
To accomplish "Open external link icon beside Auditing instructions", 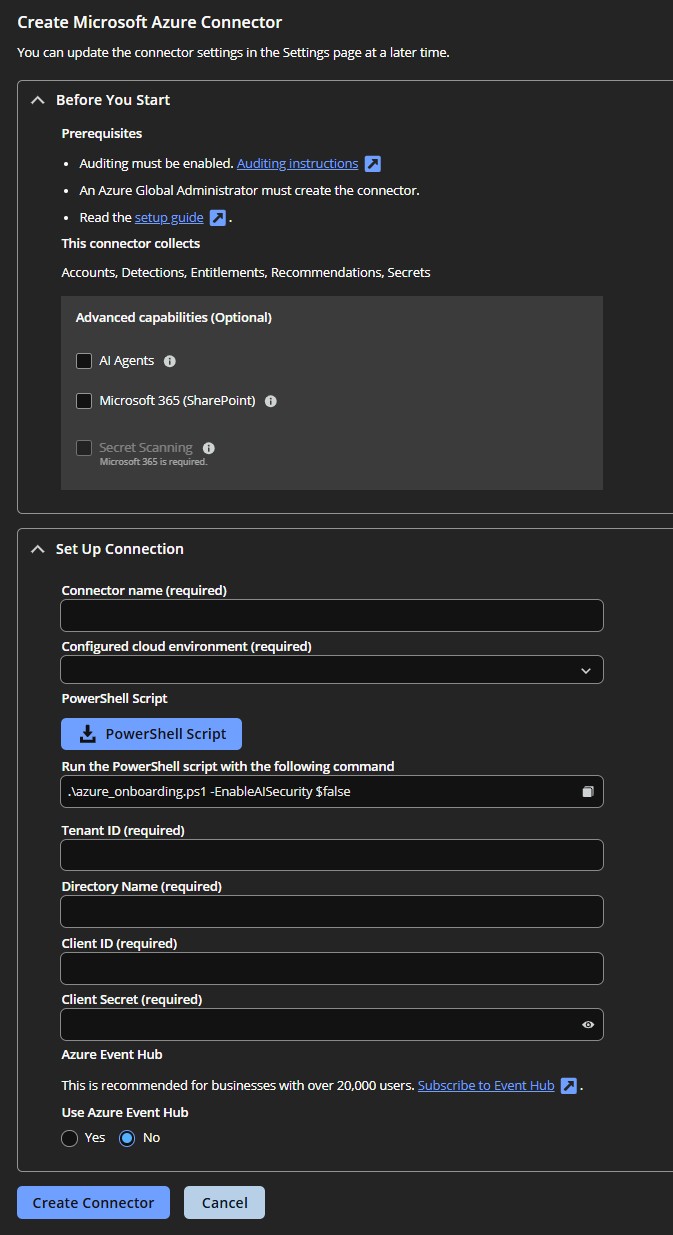I will [372, 164].
